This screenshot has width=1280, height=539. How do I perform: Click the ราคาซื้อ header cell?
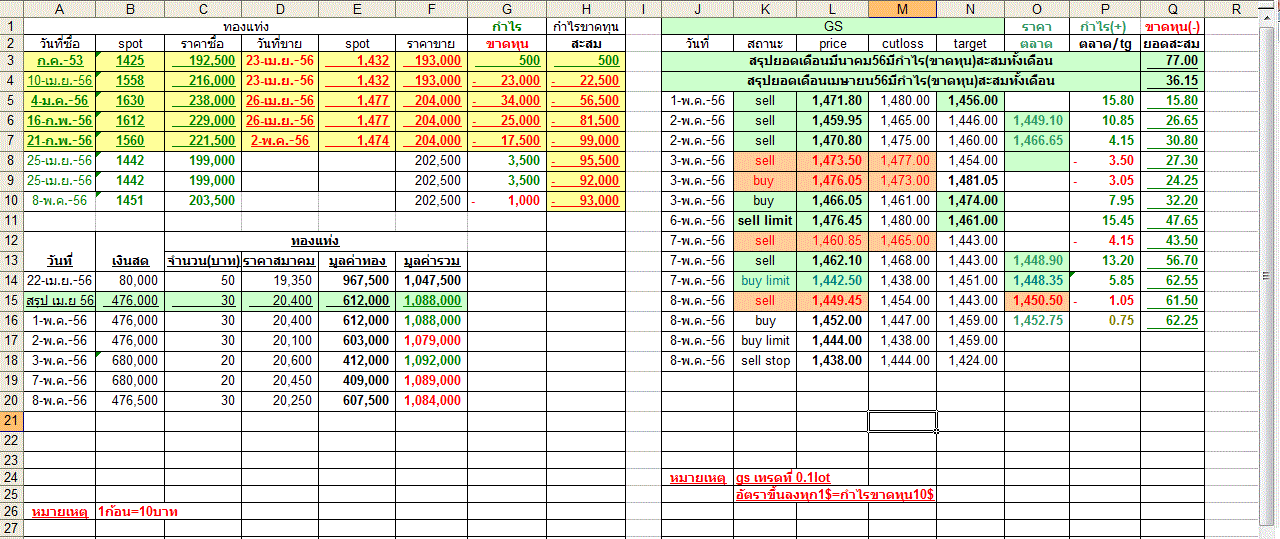203,43
